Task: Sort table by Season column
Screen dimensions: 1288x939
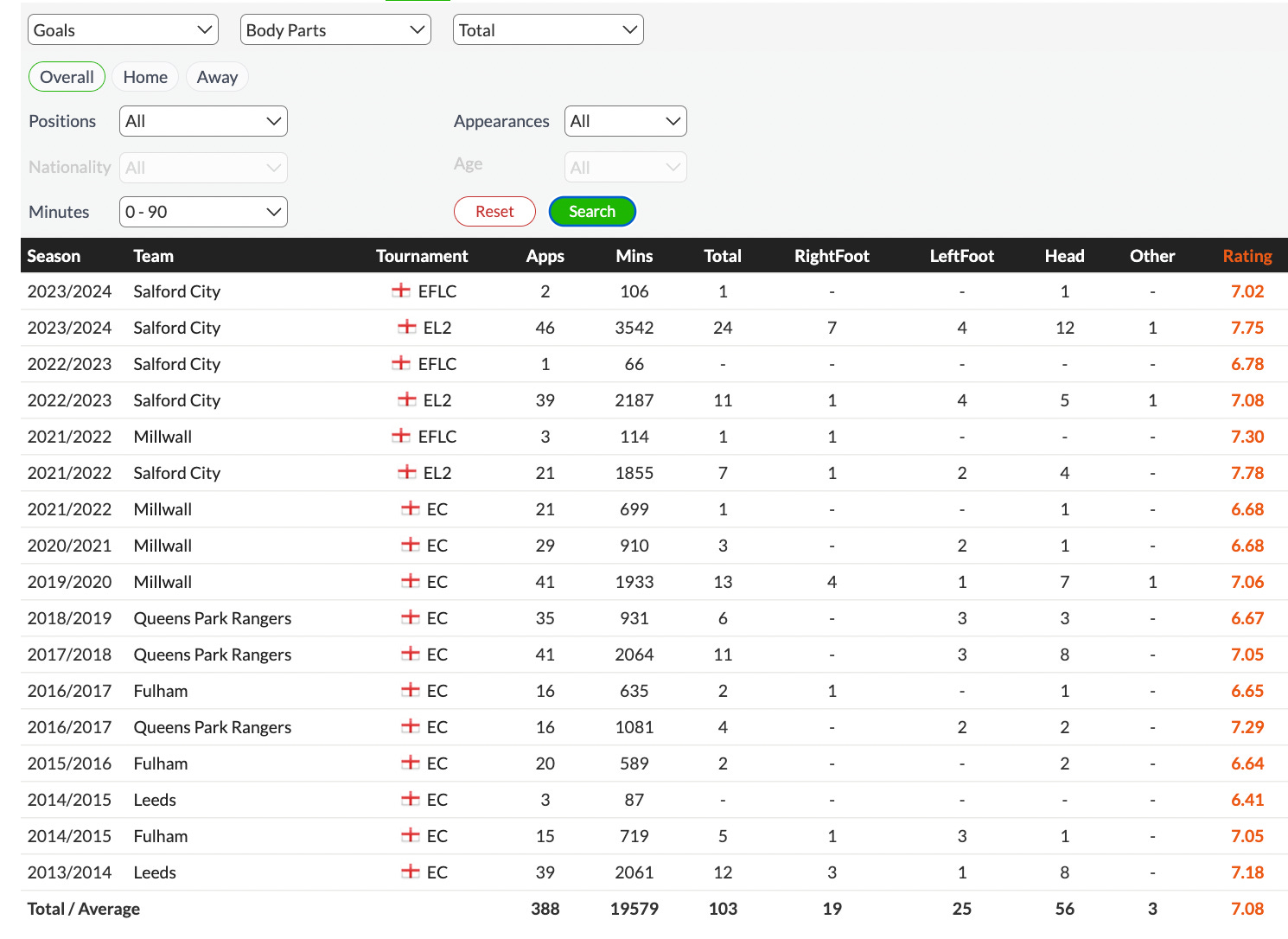Action: (54, 256)
